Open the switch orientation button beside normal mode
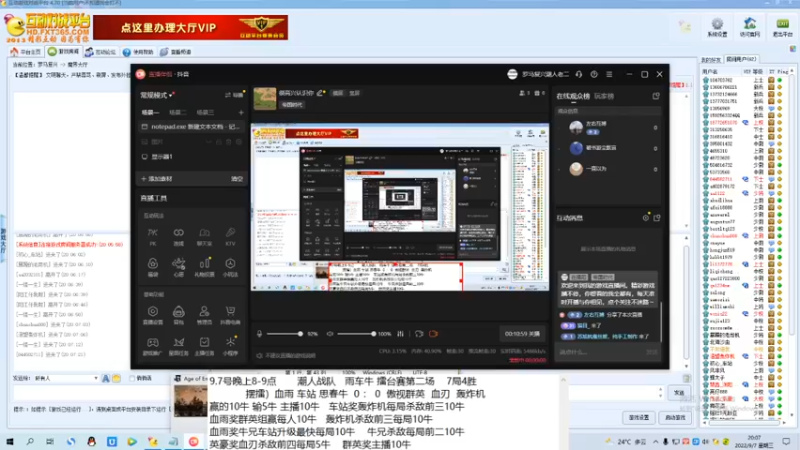This screenshot has width=800, height=450. click(234, 95)
